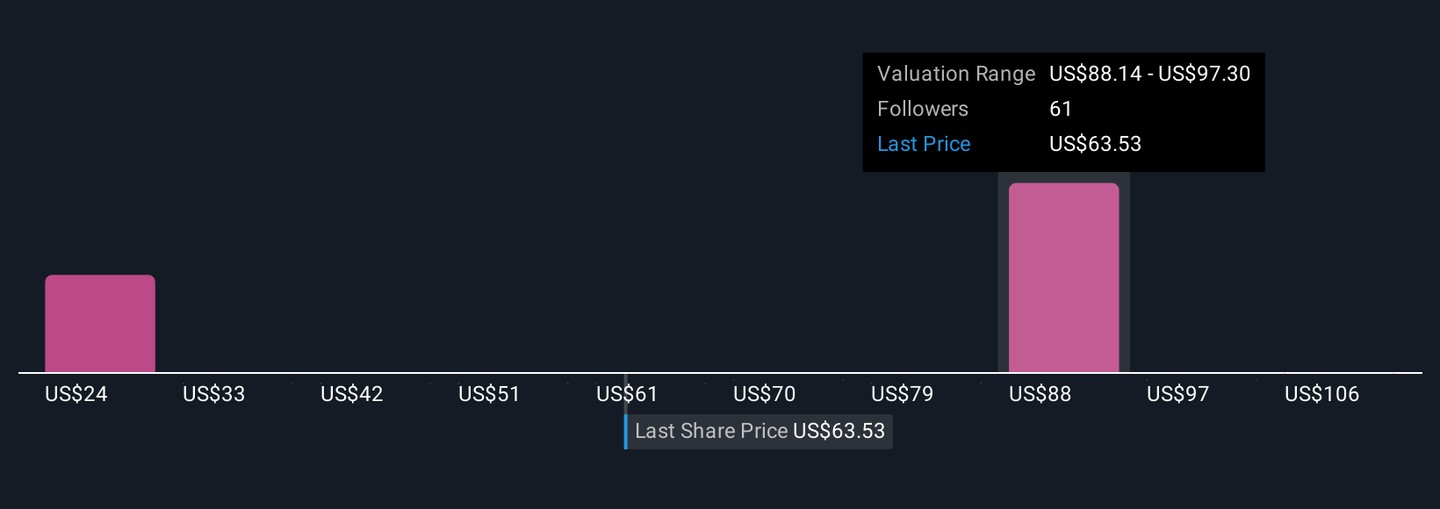Click the US$42 axis label
Screen dimensions: 1440x509
(x=352, y=394)
